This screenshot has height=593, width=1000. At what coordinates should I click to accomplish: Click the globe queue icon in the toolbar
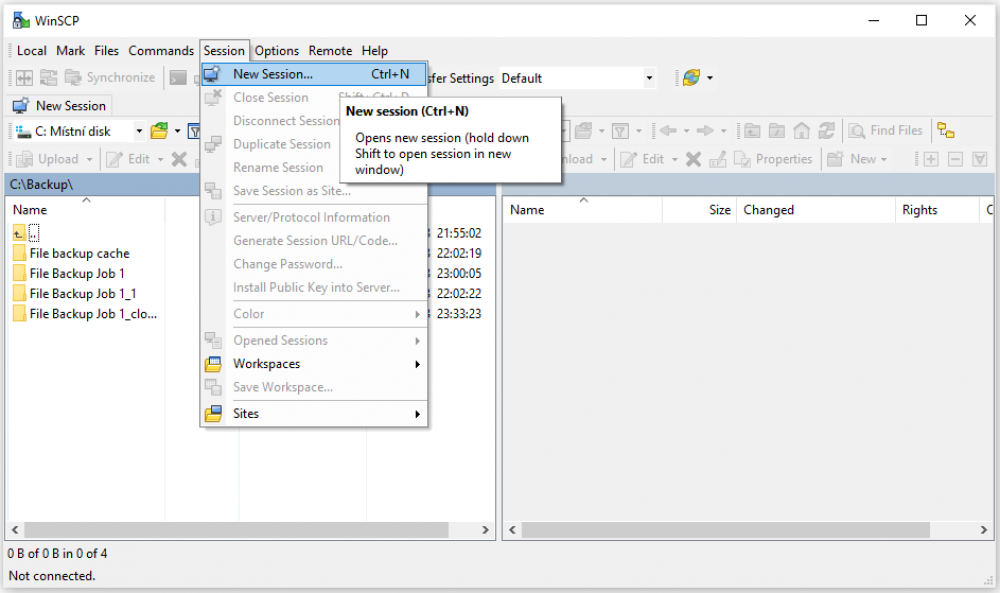691,78
